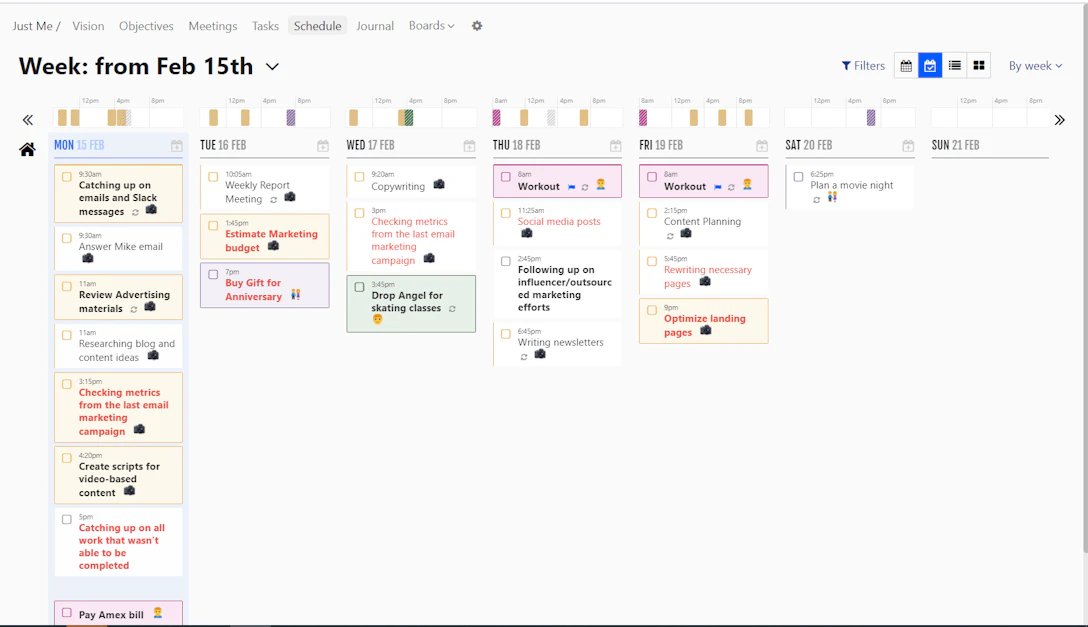
Task: Open the Boards dropdown menu
Action: 432,26
